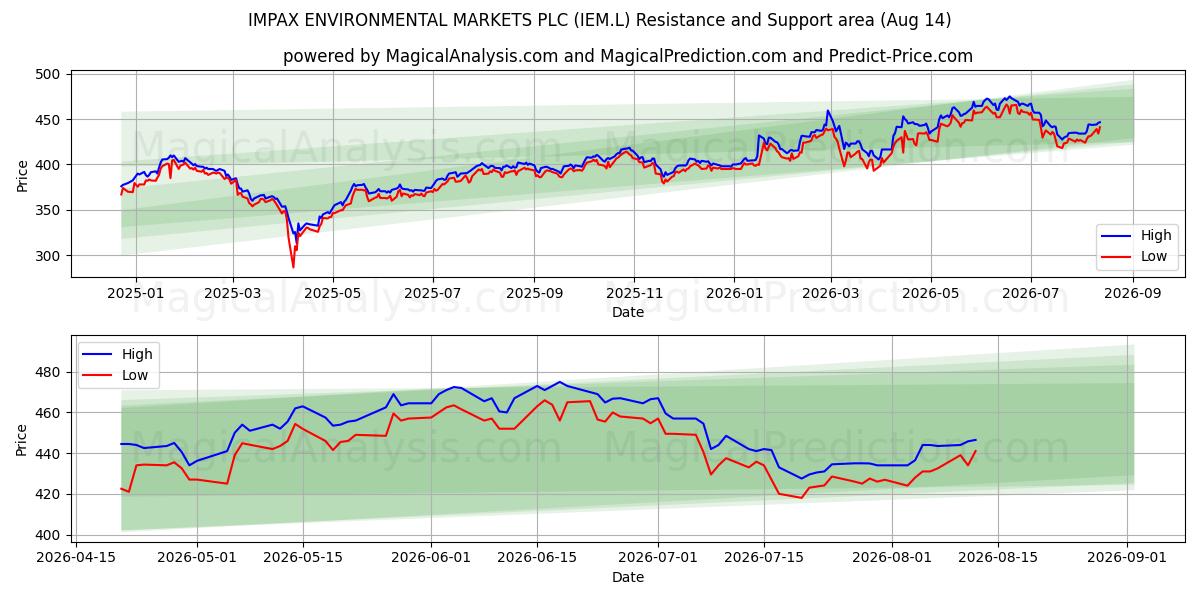Click the 2026-06-01 date tick label
Viewport: 1200px width, 600px height.
click(431, 557)
